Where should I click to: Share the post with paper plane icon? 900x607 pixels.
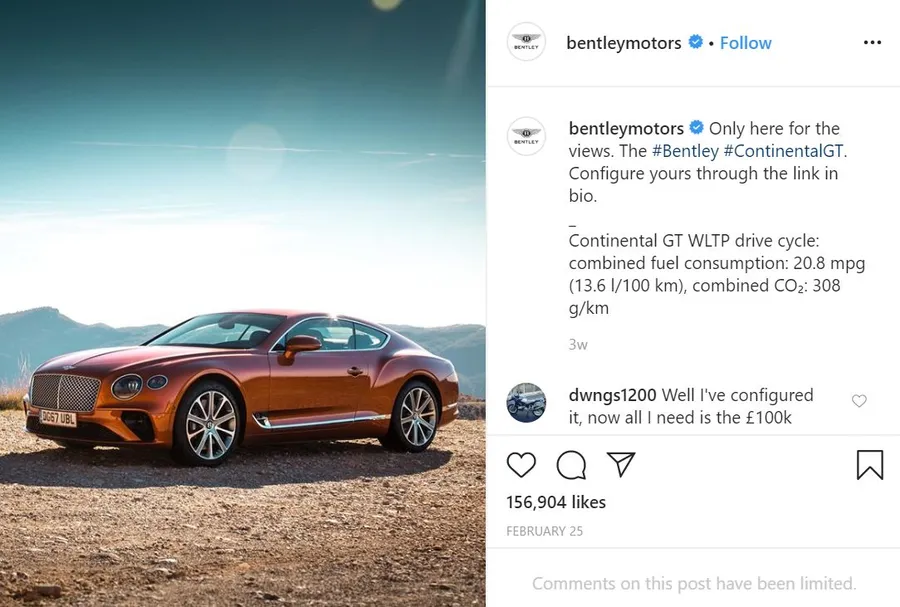click(x=620, y=464)
